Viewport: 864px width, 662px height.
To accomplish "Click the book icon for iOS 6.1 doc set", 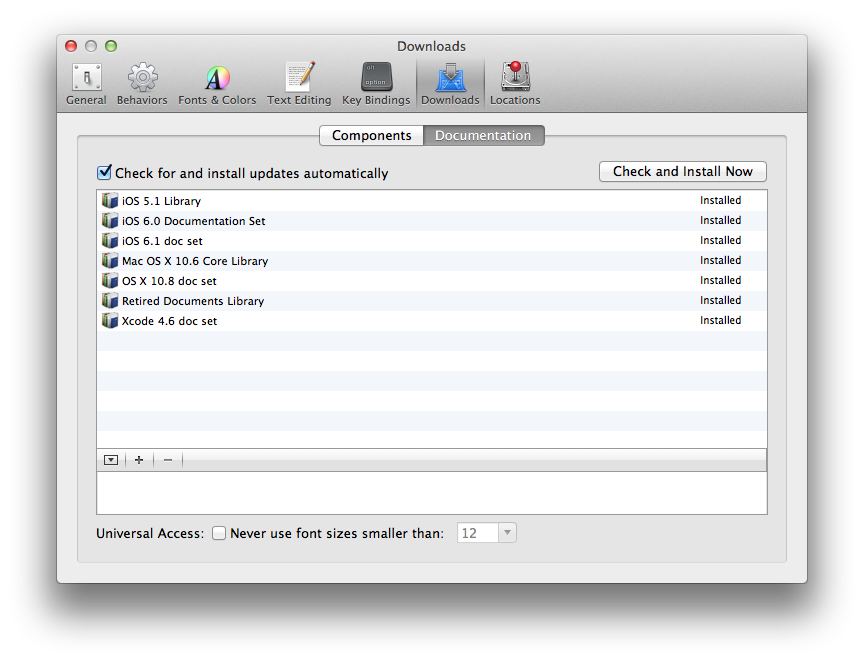I will tap(110, 240).
